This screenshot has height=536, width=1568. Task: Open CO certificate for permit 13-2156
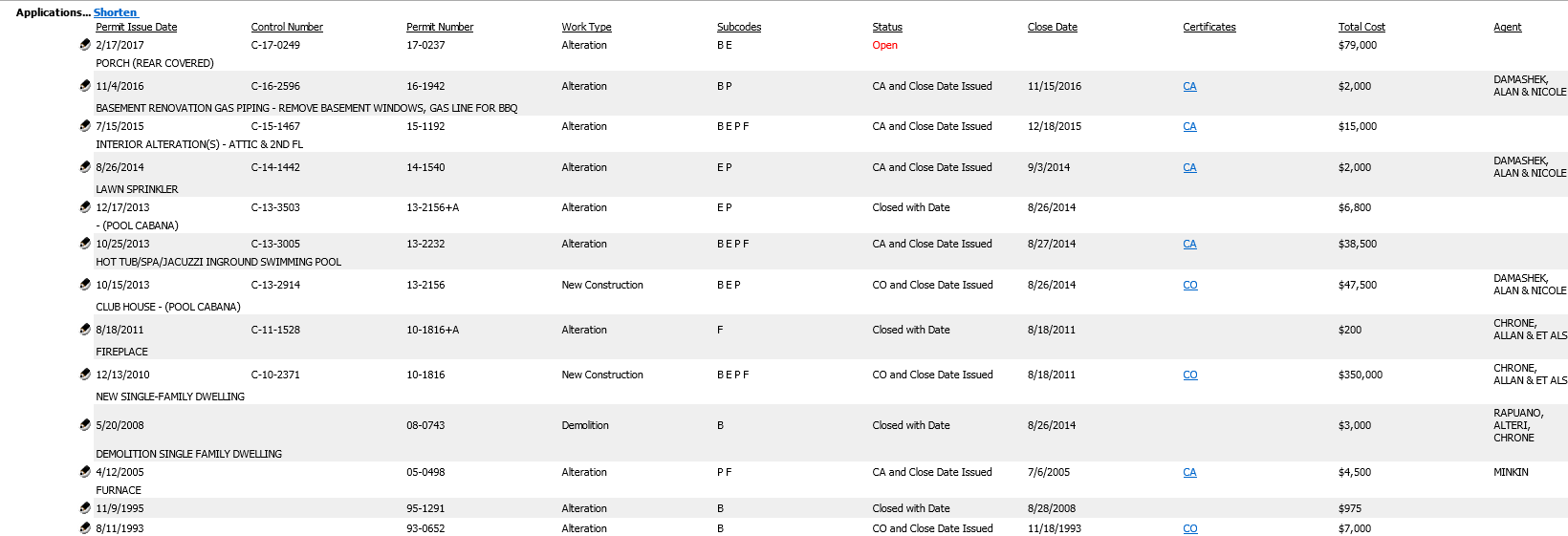point(1190,285)
